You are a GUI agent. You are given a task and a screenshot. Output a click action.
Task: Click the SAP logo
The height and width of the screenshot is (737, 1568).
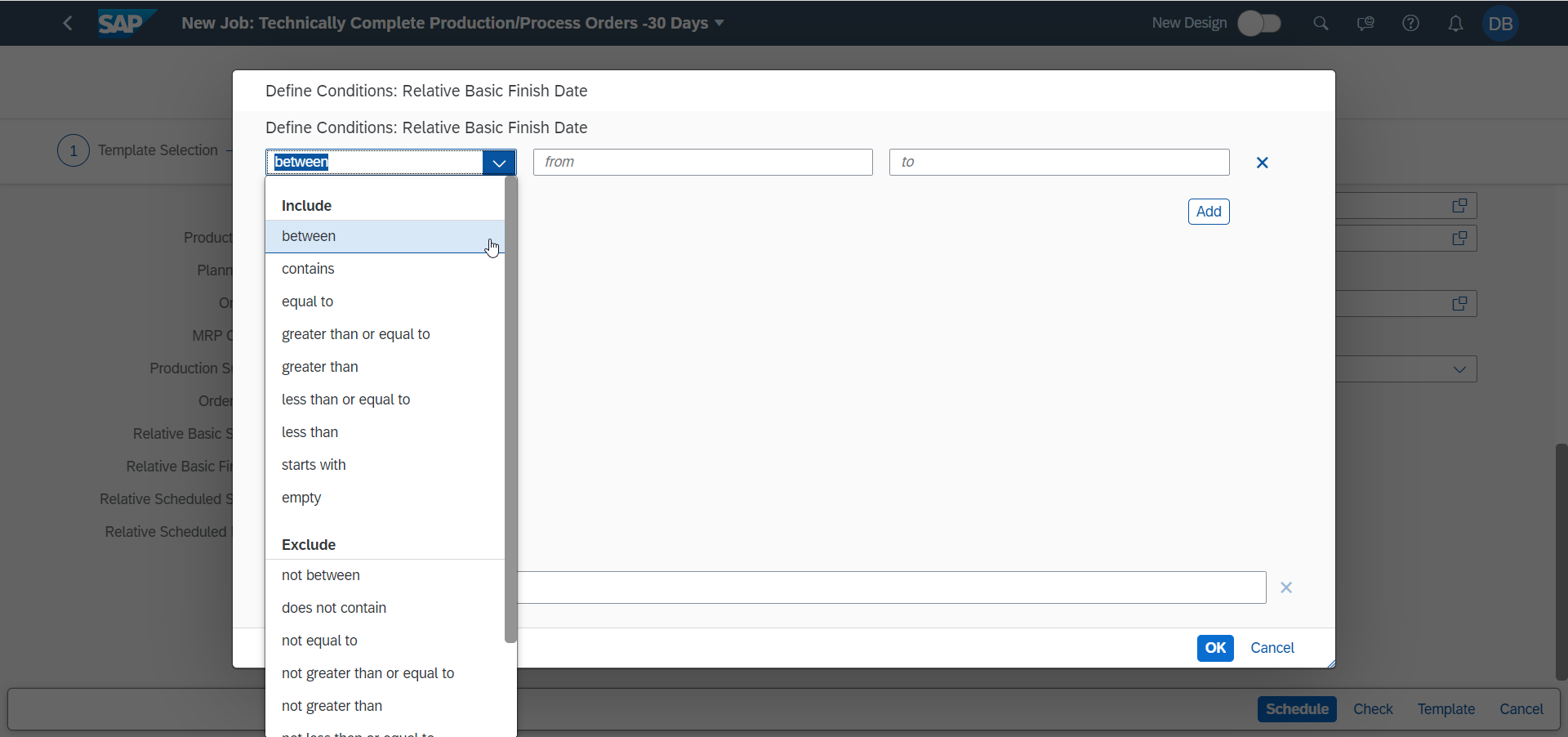tap(127, 23)
